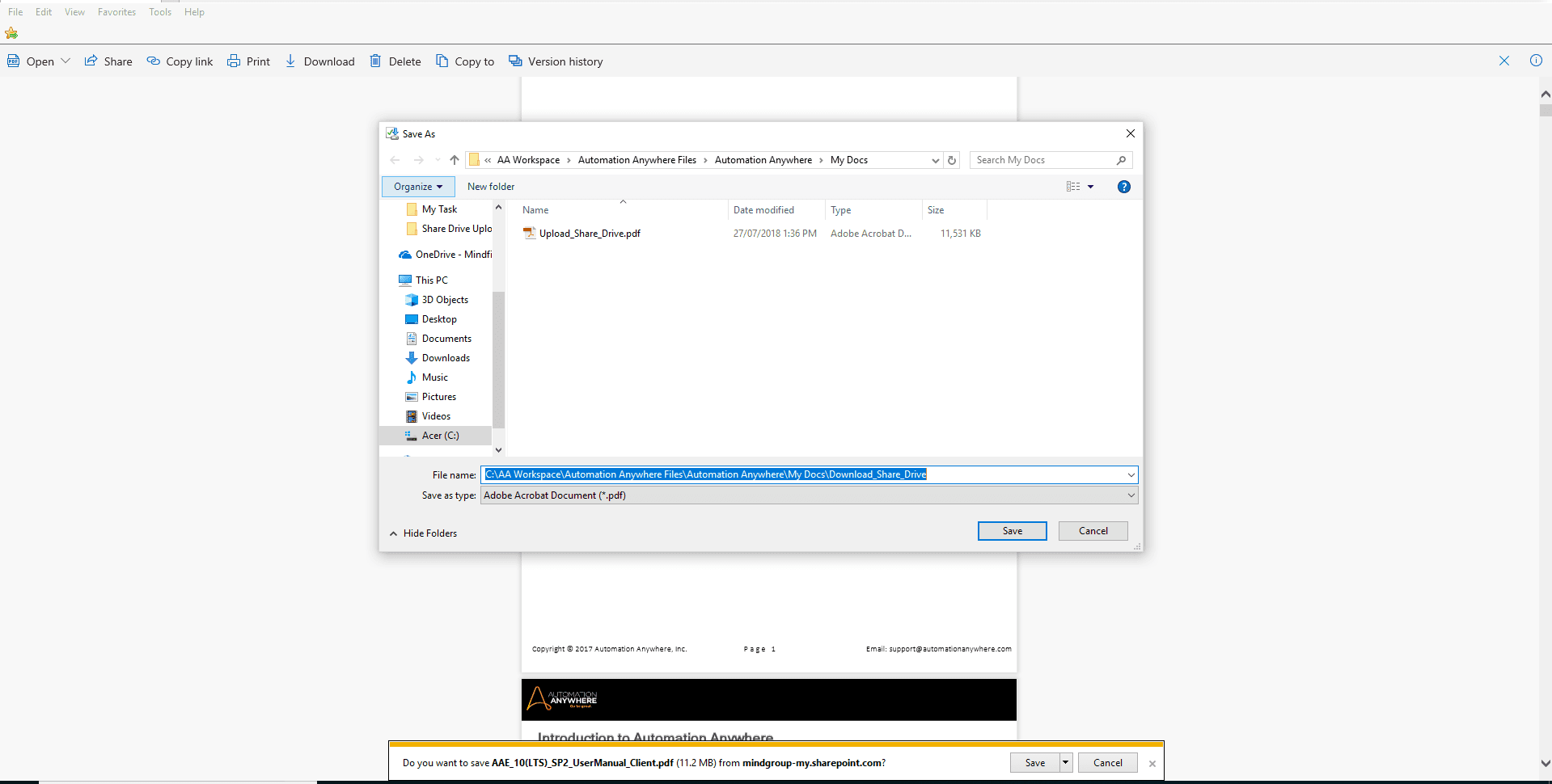Select OneDrive in navigation pane
This screenshot has height=784, width=1552.
[446, 255]
